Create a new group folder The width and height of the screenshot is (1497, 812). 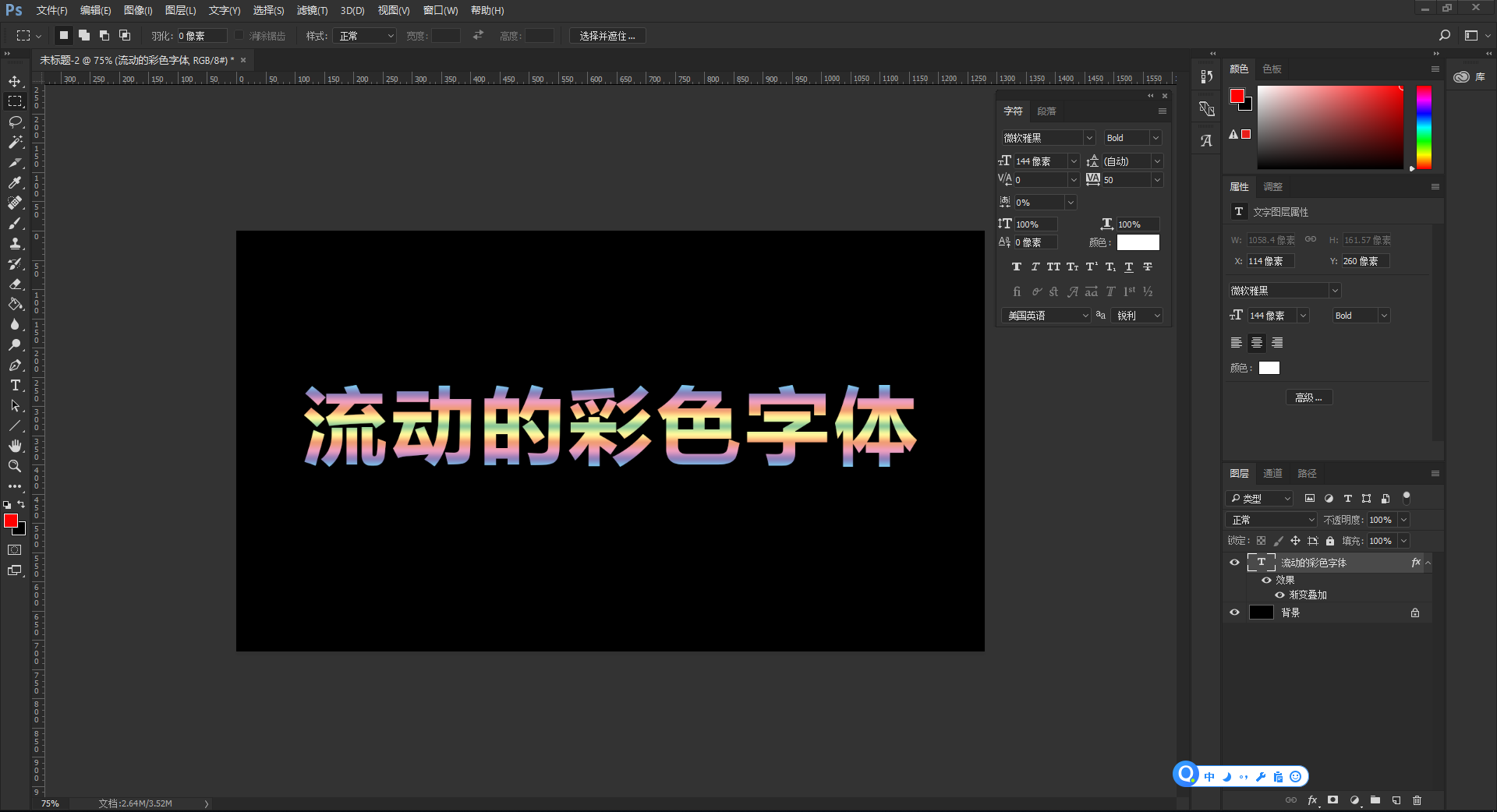[1375, 800]
